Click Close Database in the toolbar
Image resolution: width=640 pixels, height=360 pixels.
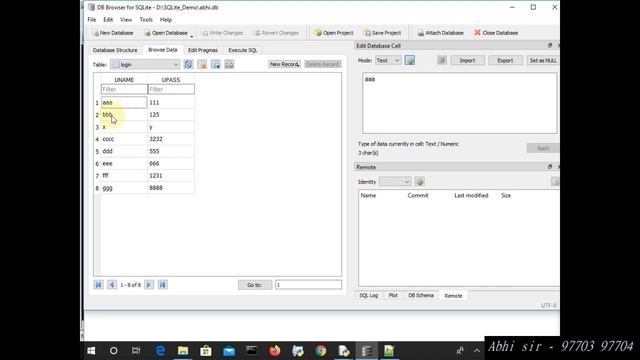tap(496, 33)
